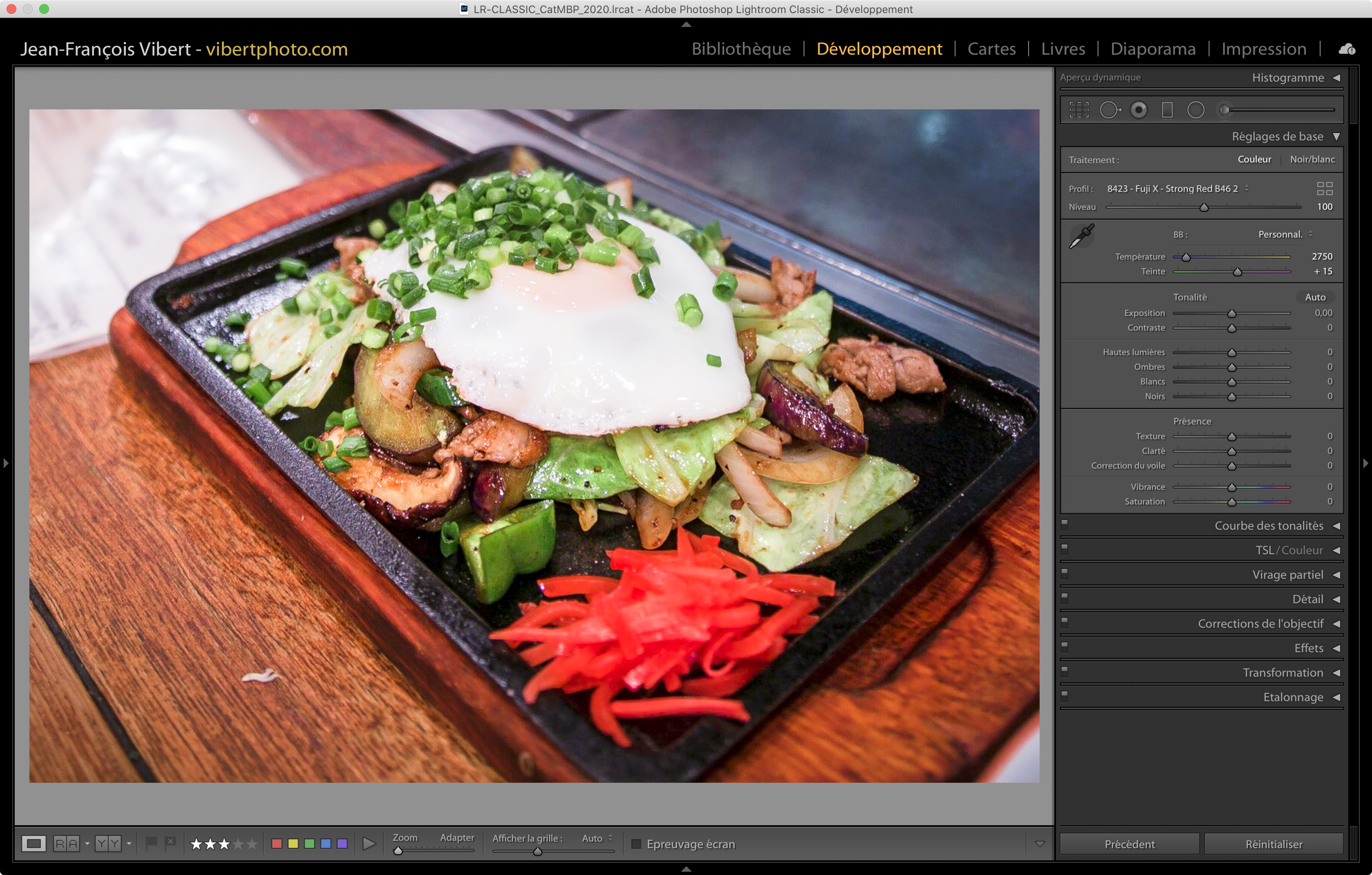This screenshot has height=875, width=1372.
Task: Click the red color label swatch
Action: [277, 844]
